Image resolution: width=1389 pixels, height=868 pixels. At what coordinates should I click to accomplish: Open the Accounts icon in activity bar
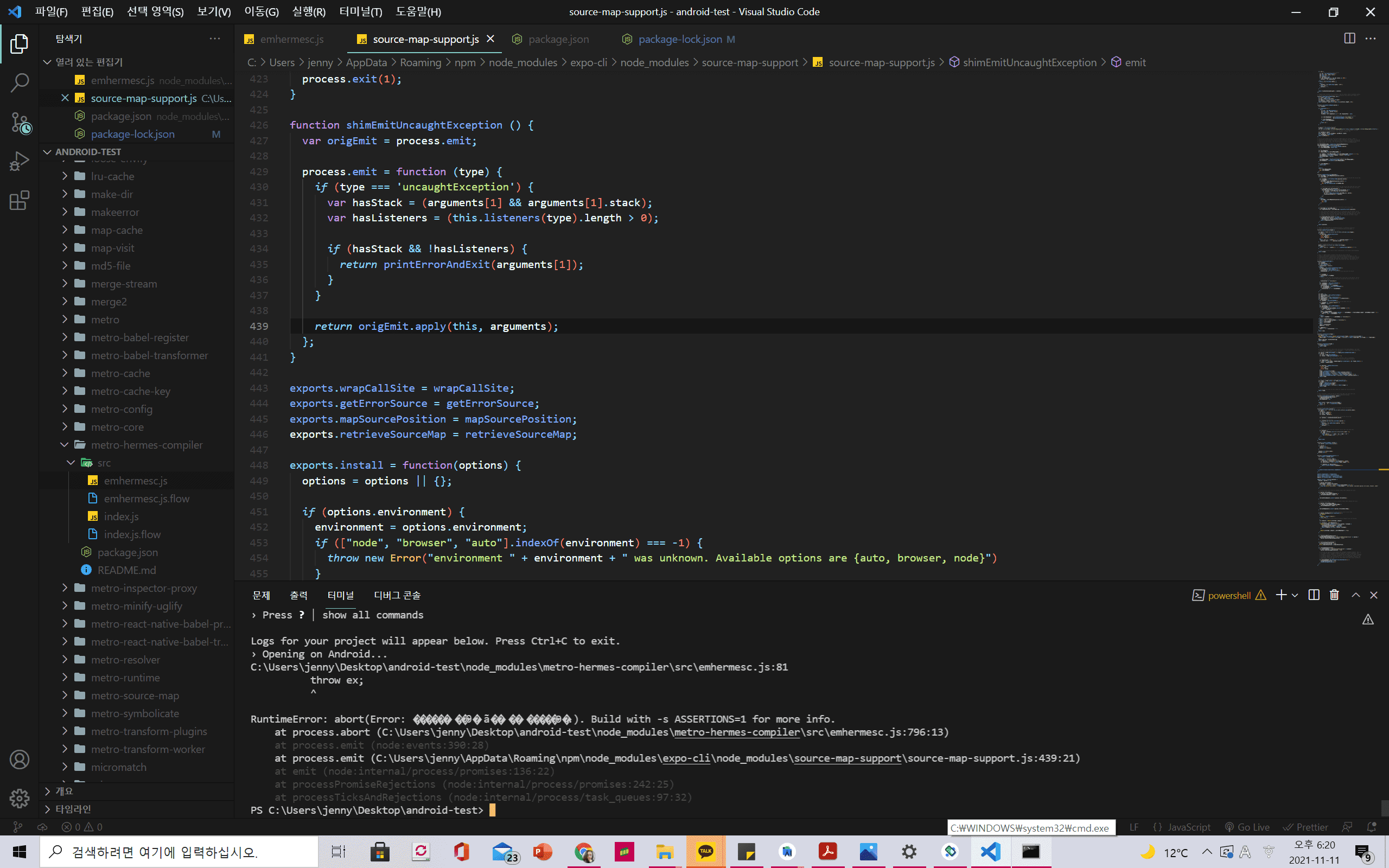[x=20, y=759]
